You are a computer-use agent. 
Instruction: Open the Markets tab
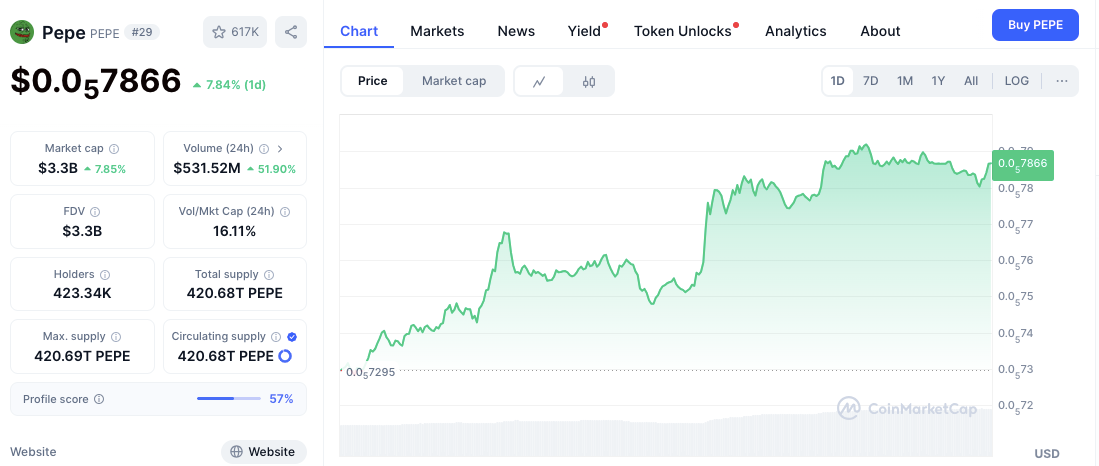pos(437,32)
